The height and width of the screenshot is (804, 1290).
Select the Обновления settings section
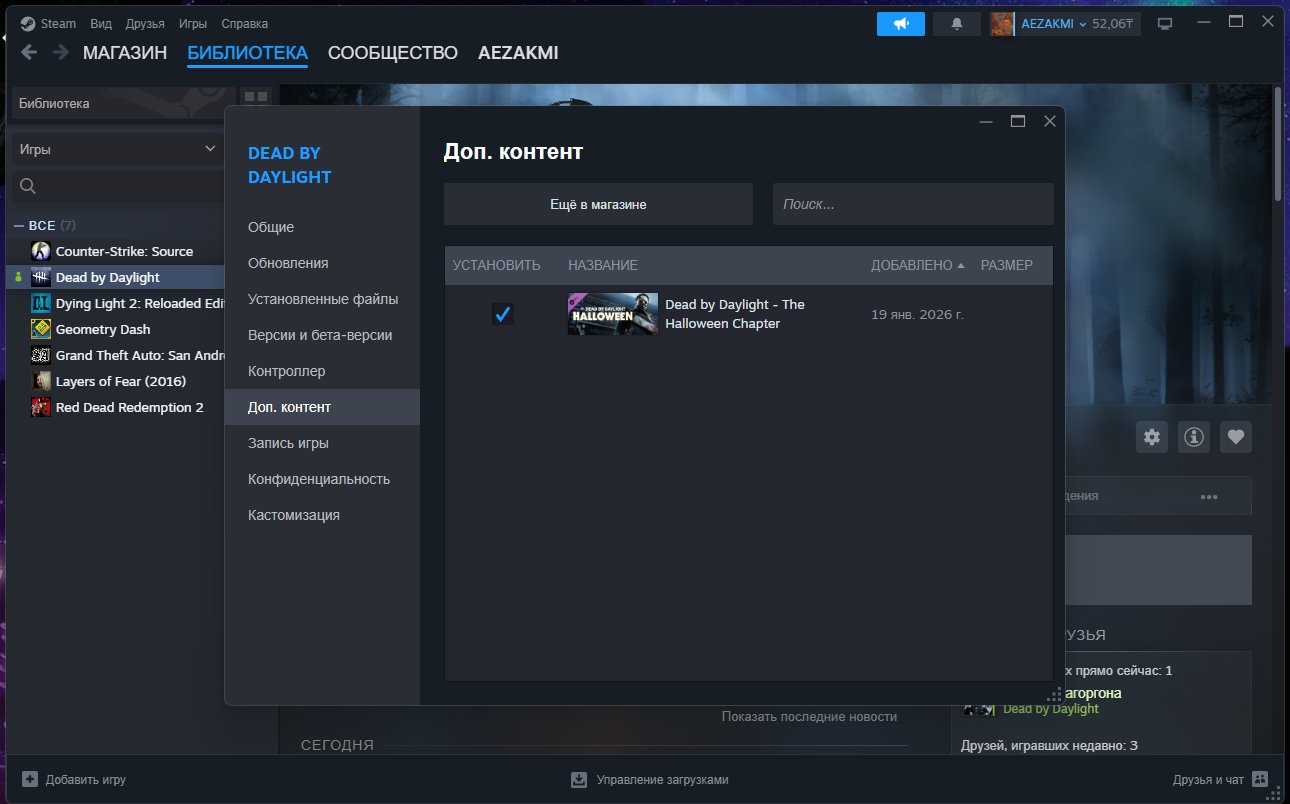(x=322, y=263)
